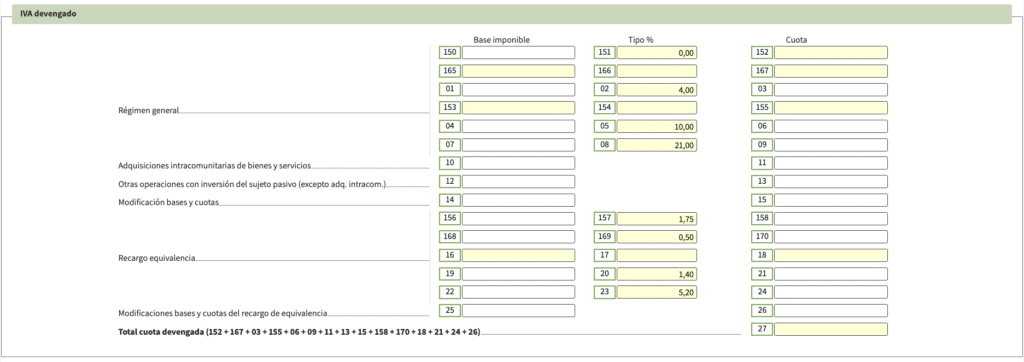Viewport: 1024px width, 362px height.
Task: Click cuota field 21
Action: point(831,274)
